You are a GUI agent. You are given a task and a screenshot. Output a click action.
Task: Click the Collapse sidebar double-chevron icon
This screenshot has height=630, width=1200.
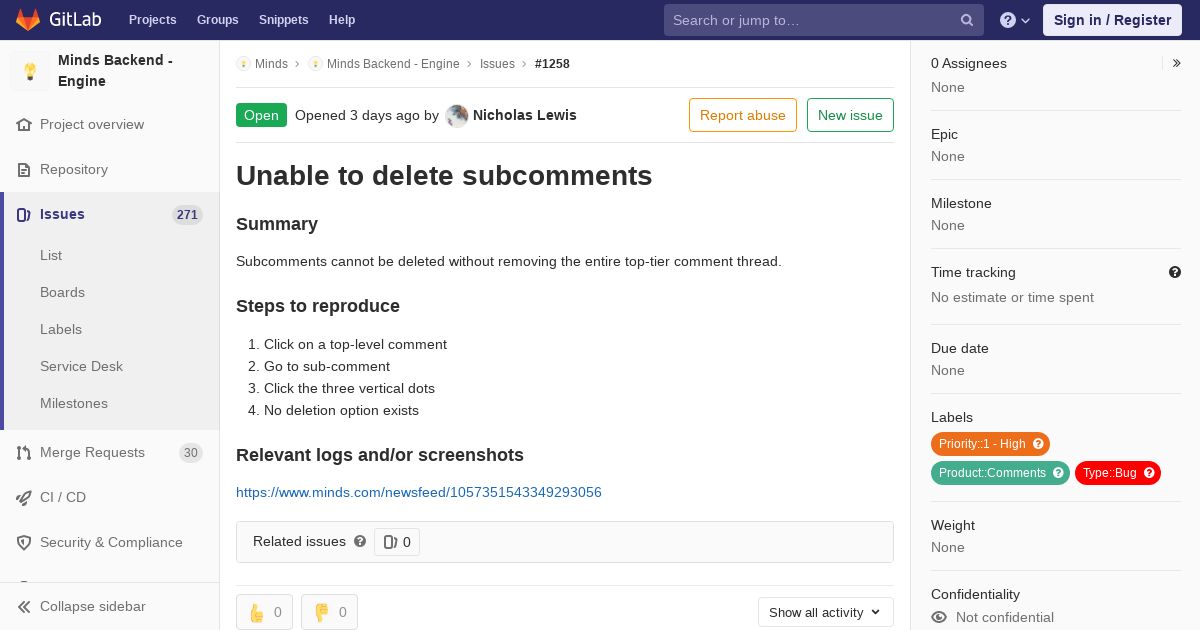(24, 607)
